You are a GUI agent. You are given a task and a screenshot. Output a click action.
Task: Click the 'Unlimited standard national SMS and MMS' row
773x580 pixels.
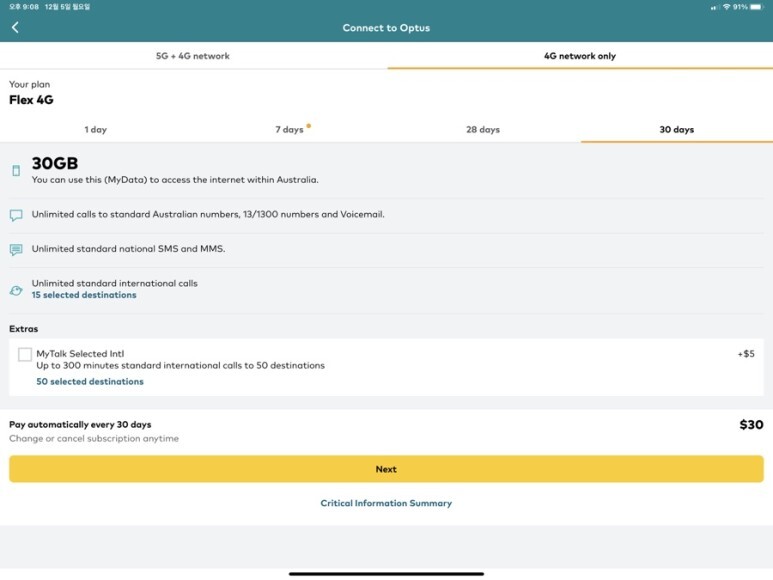click(x=386, y=249)
